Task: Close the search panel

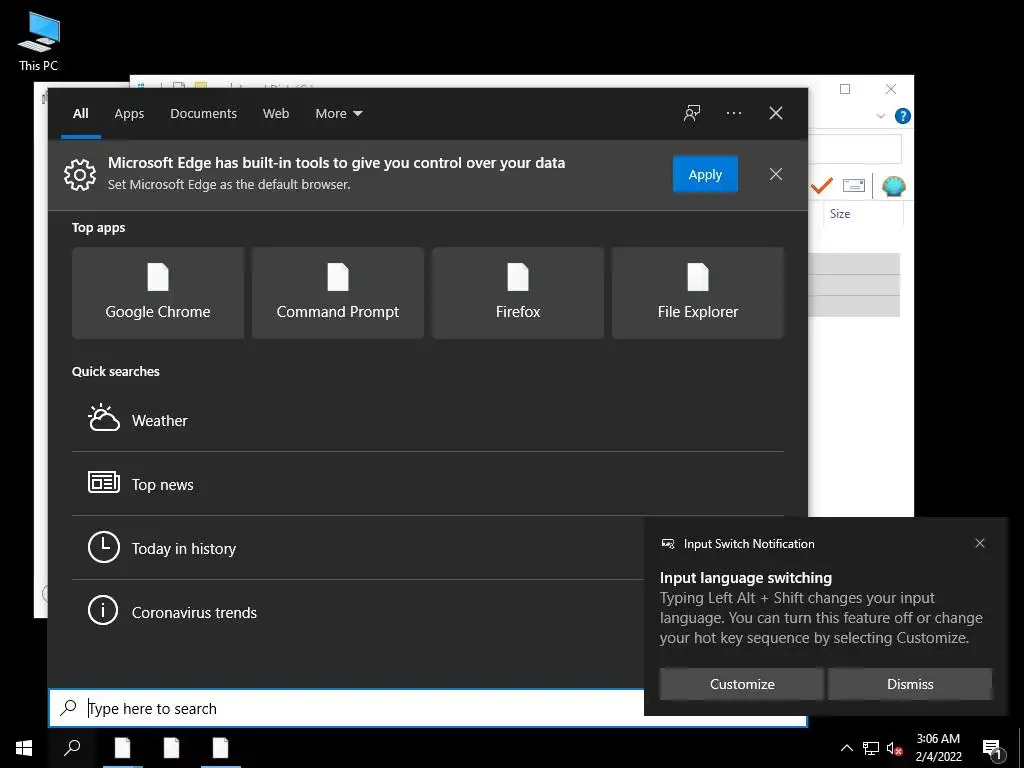Action: click(x=776, y=113)
